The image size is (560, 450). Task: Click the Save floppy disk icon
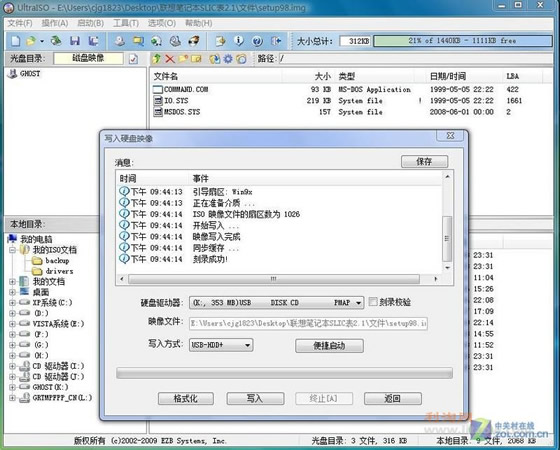(x=75, y=41)
